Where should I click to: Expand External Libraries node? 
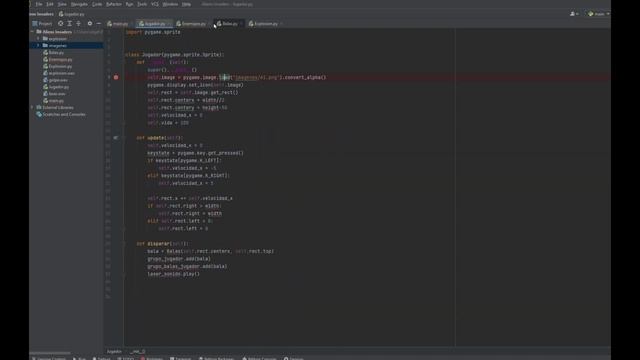pyautogui.click(x=33, y=107)
